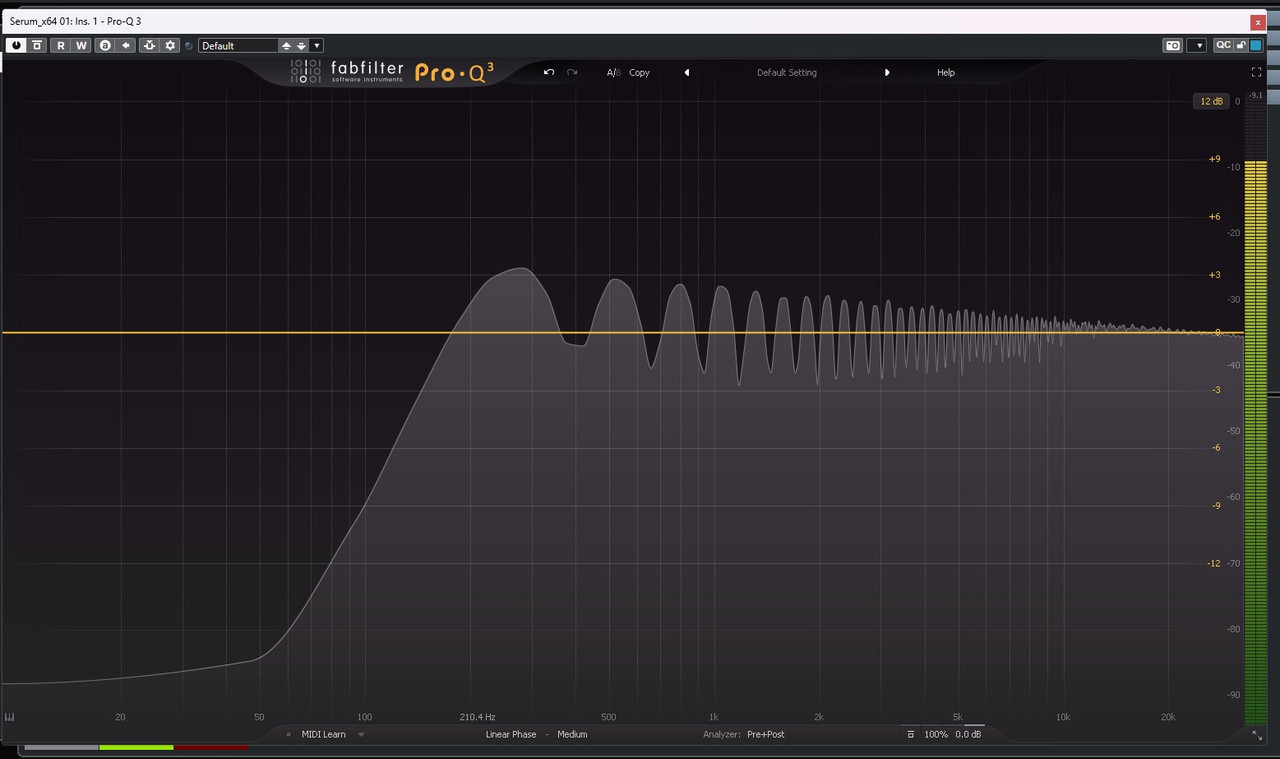Click the 1k frequency axis label

coord(713,717)
